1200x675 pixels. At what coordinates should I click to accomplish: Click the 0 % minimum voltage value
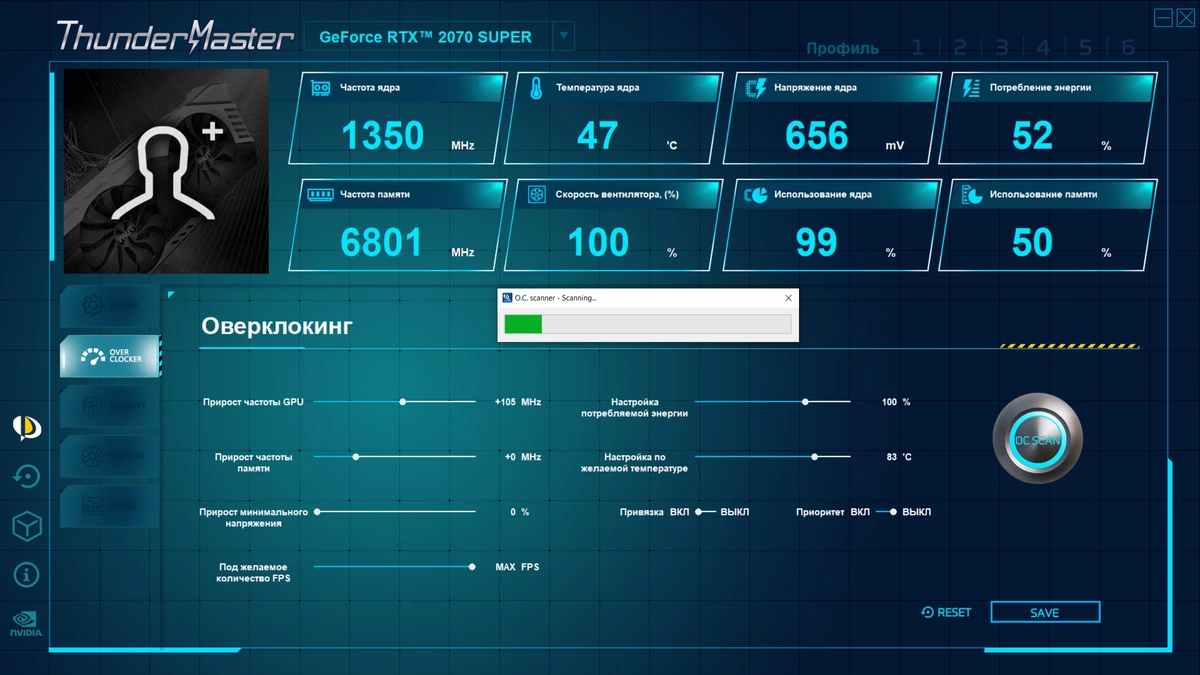coord(520,512)
